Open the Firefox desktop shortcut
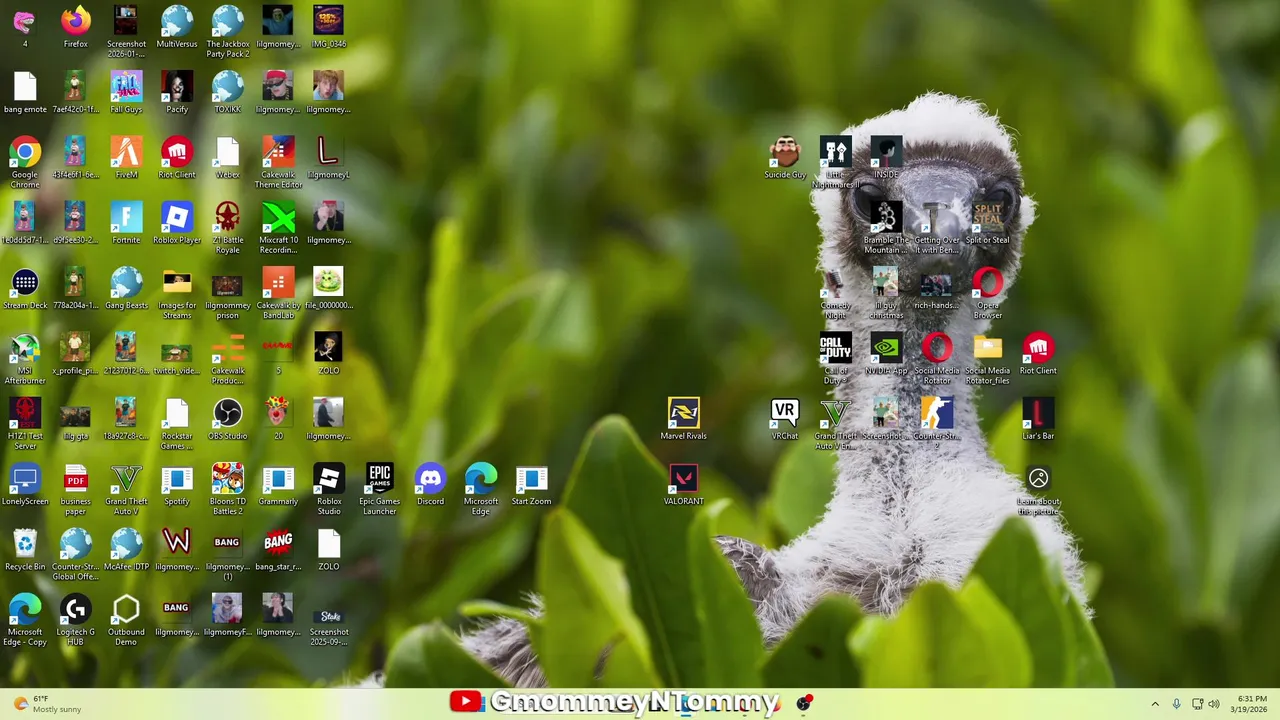Viewport: 1280px width, 720px height. (x=75, y=27)
